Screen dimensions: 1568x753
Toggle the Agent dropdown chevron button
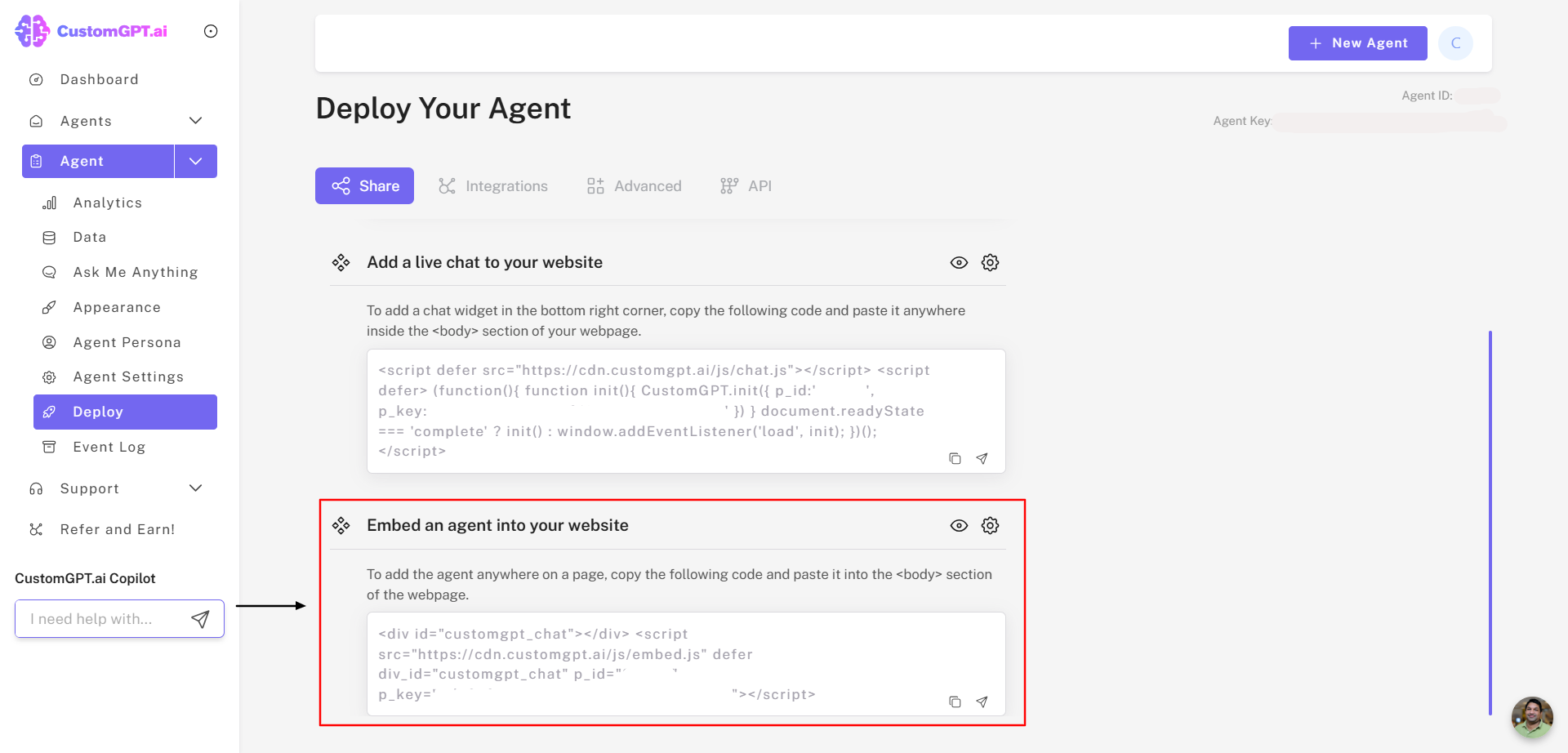click(x=196, y=161)
